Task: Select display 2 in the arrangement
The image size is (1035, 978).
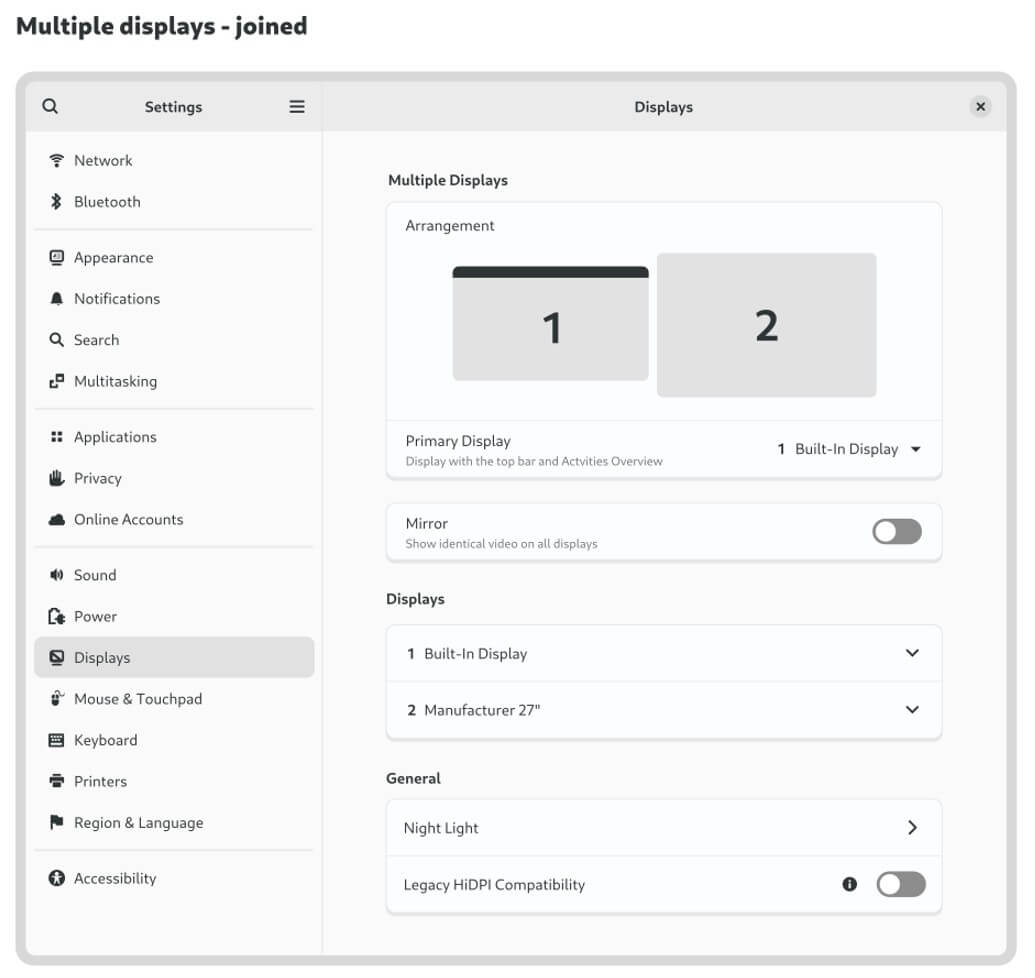Action: coord(766,325)
